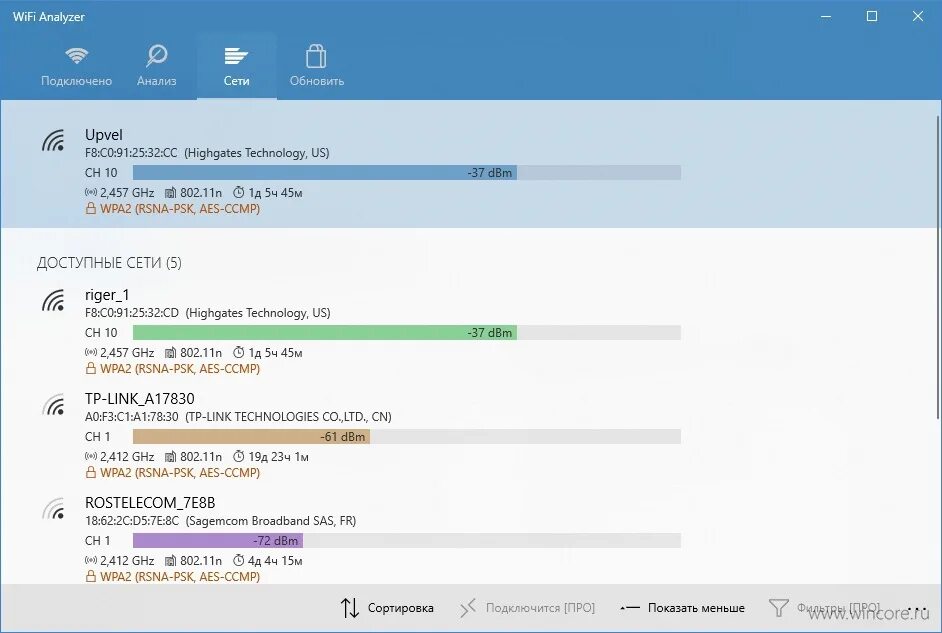Screen dimensions: 942x633
Task: Open the Фильтры [ПРО] filter button
Action: (825, 608)
